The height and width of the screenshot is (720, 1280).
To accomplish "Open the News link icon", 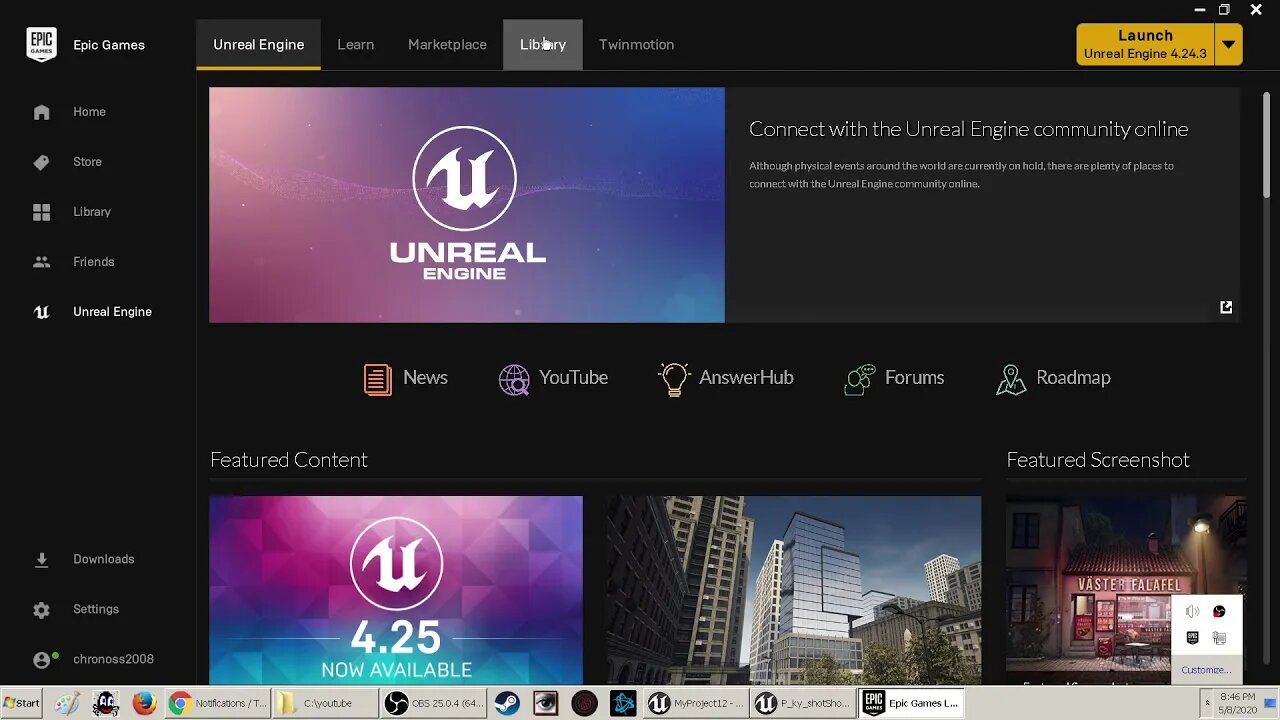I will click(378, 379).
